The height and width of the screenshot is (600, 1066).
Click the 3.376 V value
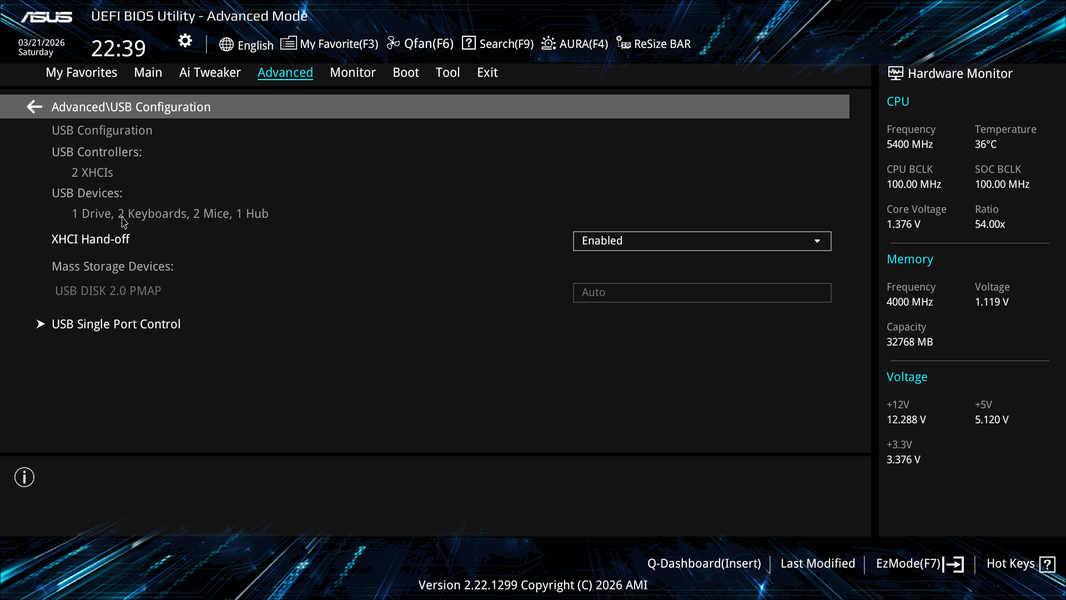coord(904,459)
